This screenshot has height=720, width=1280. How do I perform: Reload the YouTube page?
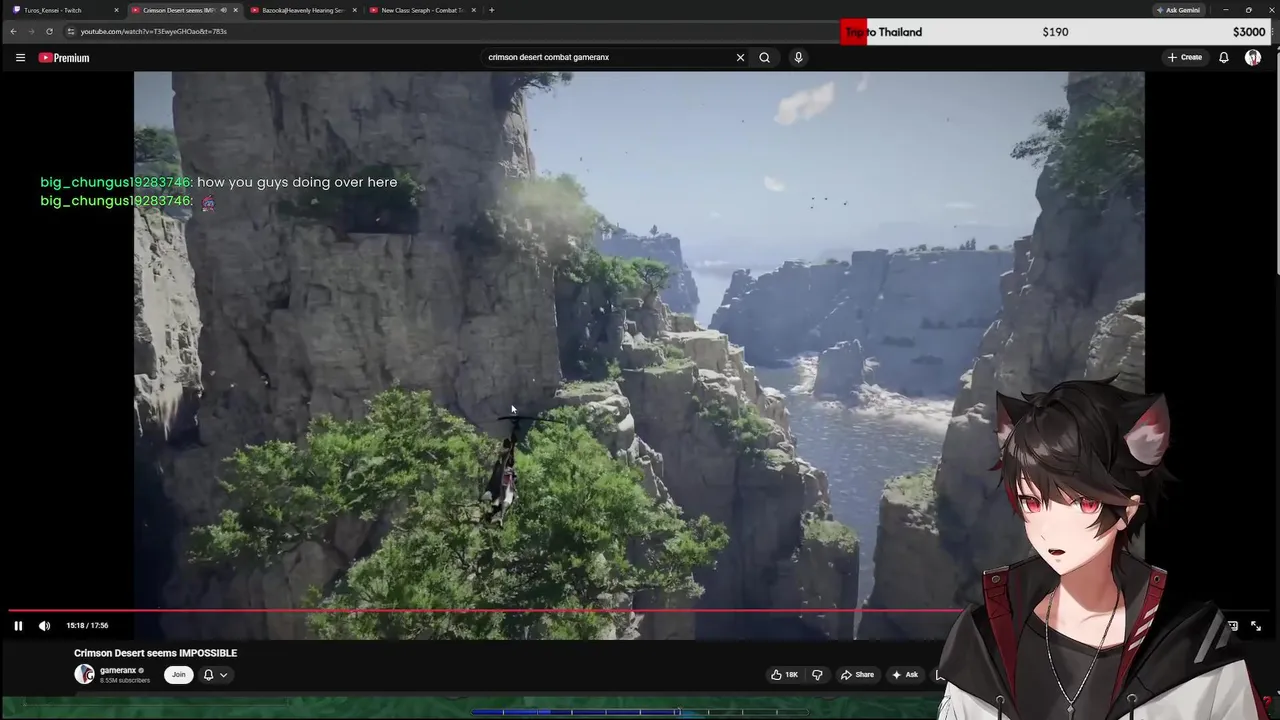(49, 31)
